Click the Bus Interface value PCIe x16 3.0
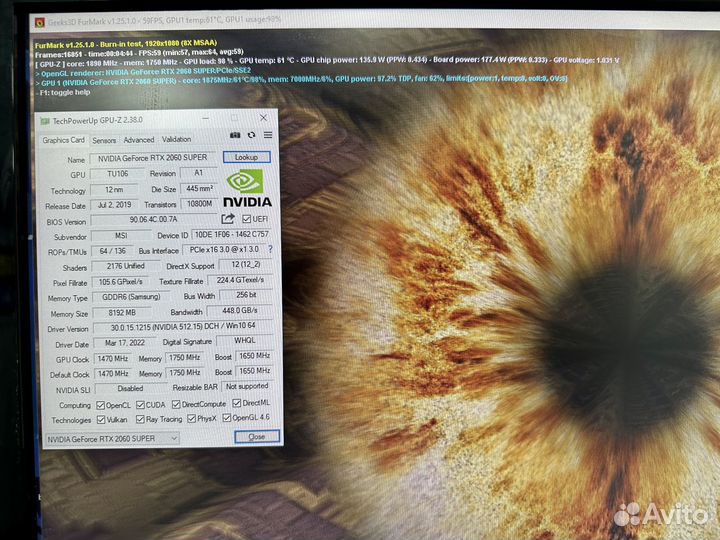 (x=224, y=249)
